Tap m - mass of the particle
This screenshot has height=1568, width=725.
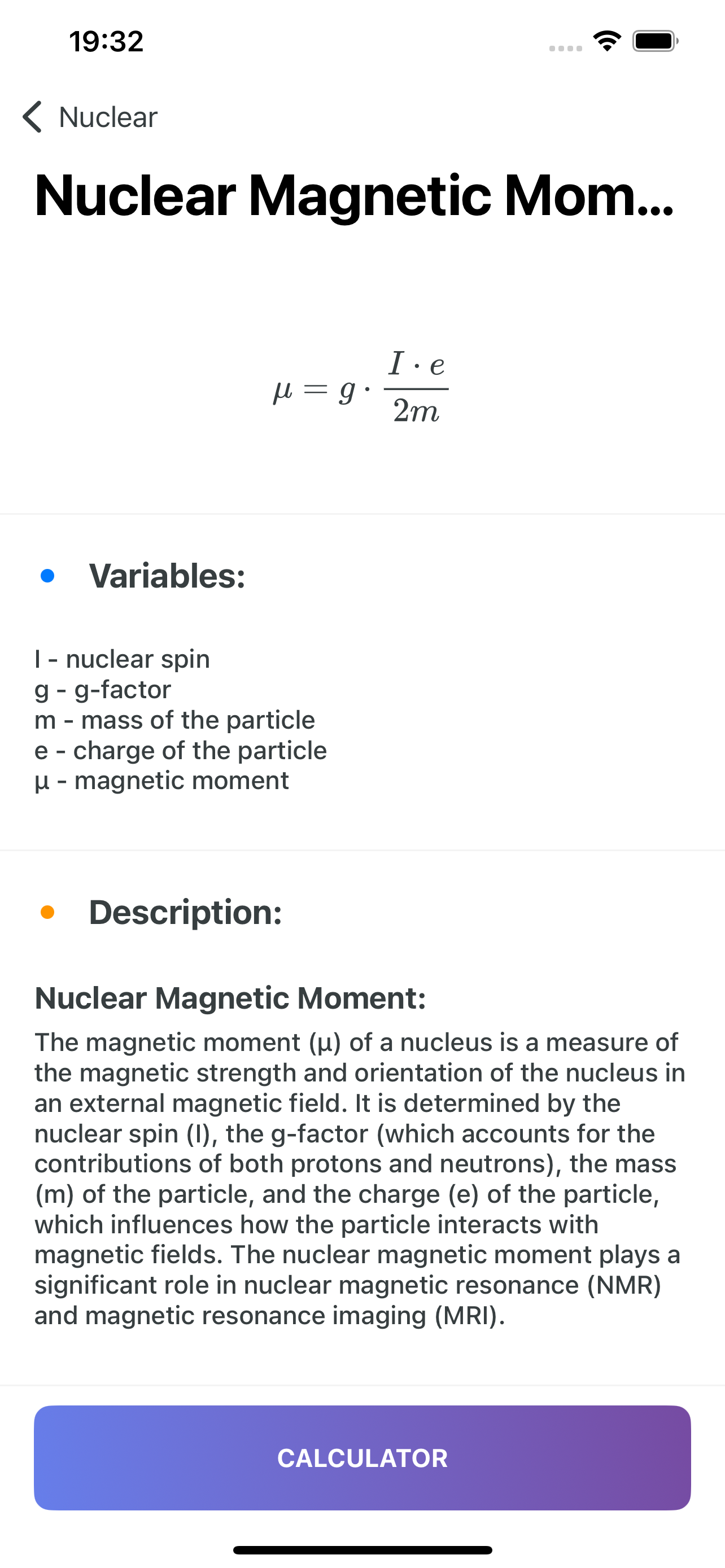174,720
